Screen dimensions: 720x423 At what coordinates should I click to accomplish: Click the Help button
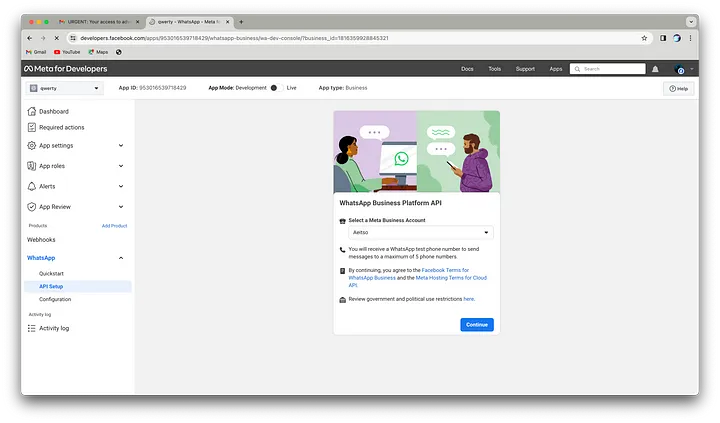pyautogui.click(x=678, y=89)
